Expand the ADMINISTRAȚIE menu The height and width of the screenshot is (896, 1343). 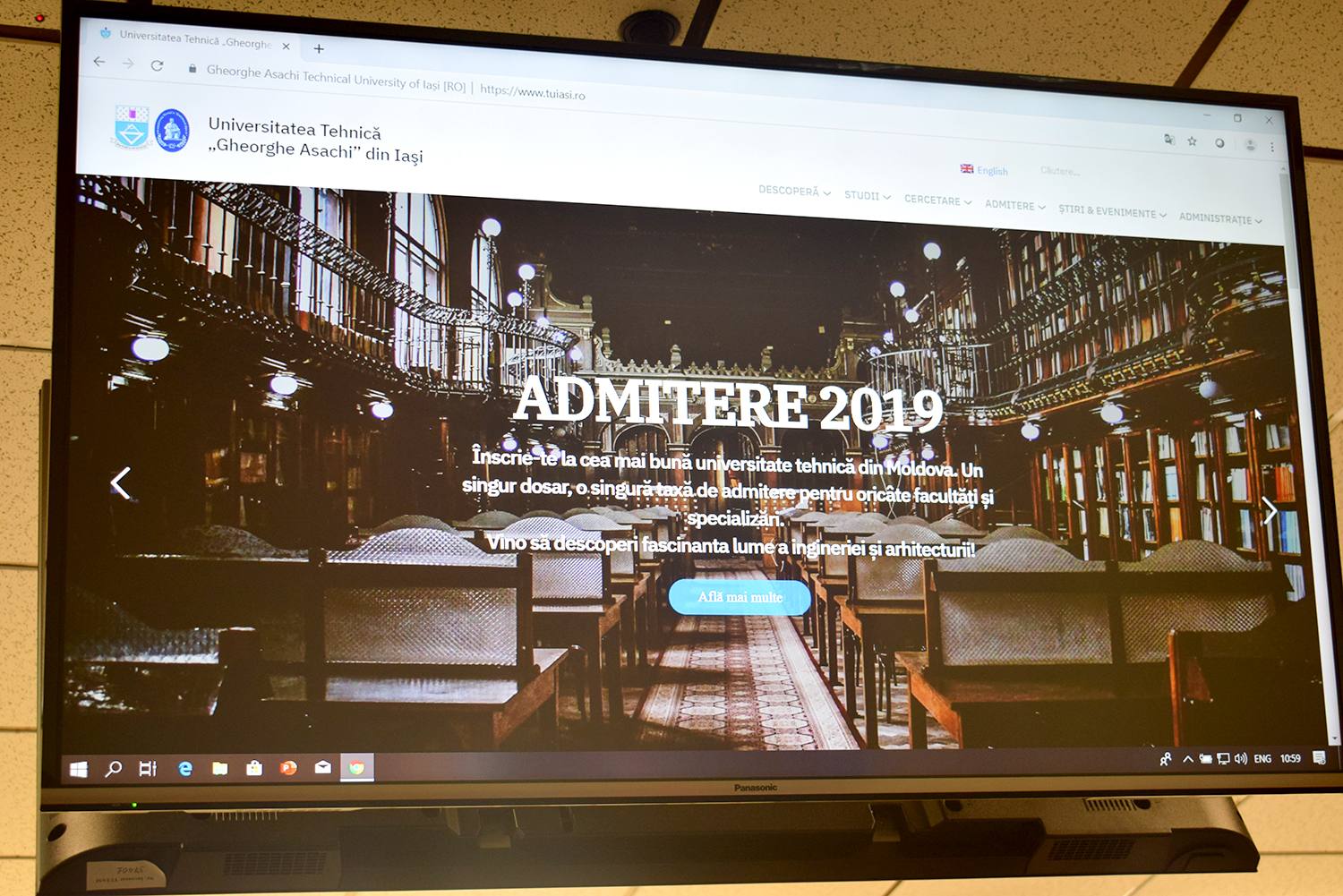1220,218
